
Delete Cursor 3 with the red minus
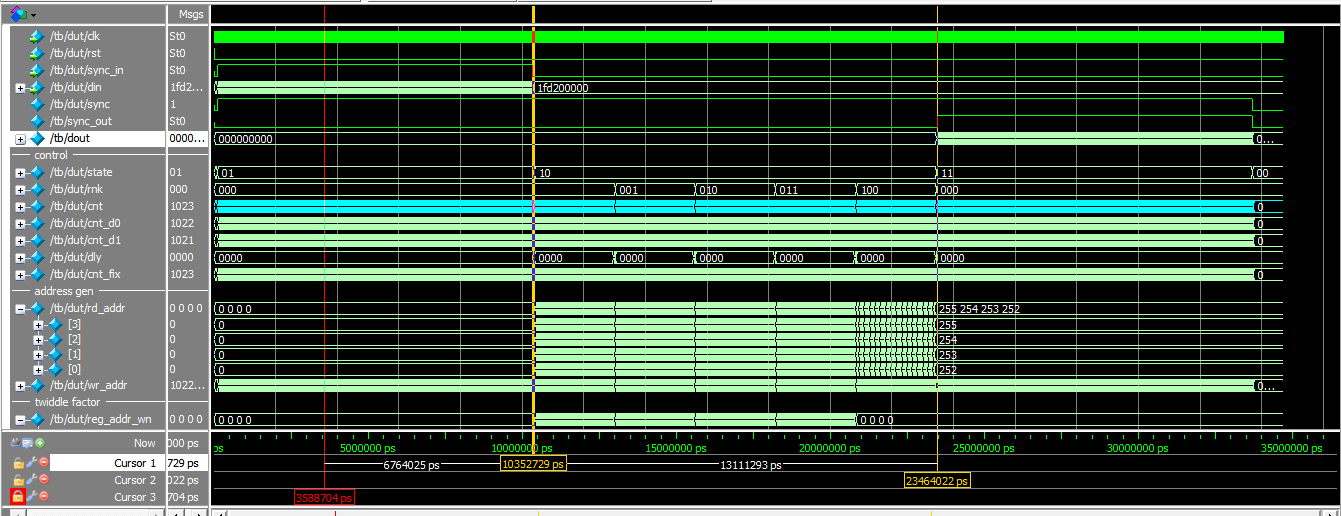click(43, 496)
